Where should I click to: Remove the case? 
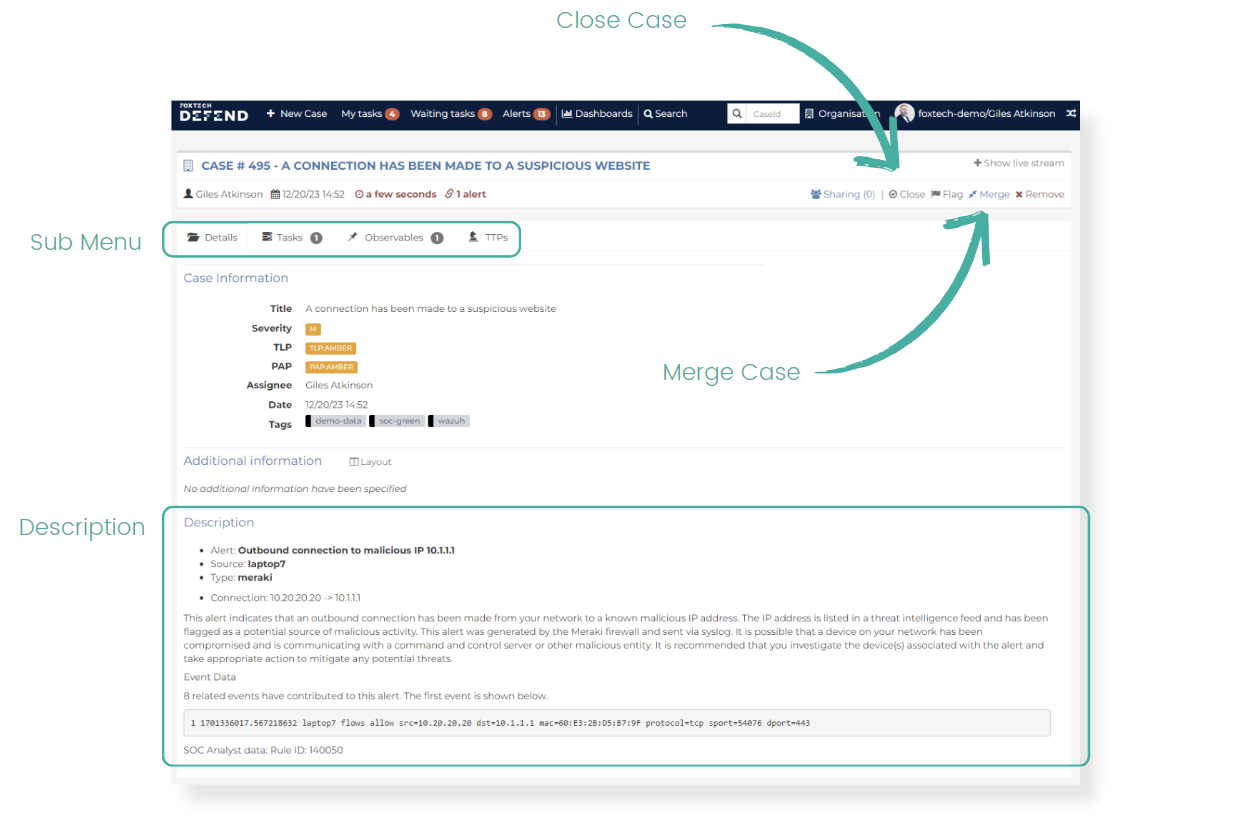[x=1039, y=195]
